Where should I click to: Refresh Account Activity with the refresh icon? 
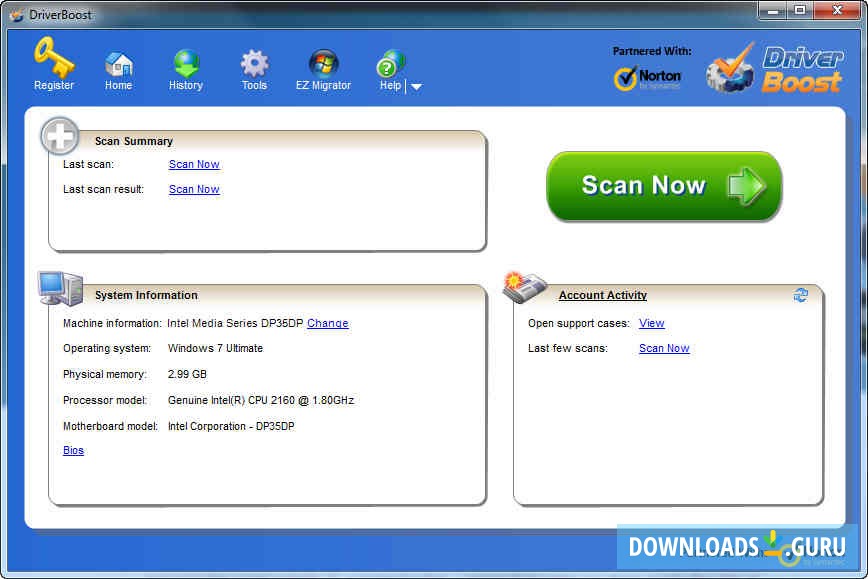(x=800, y=295)
